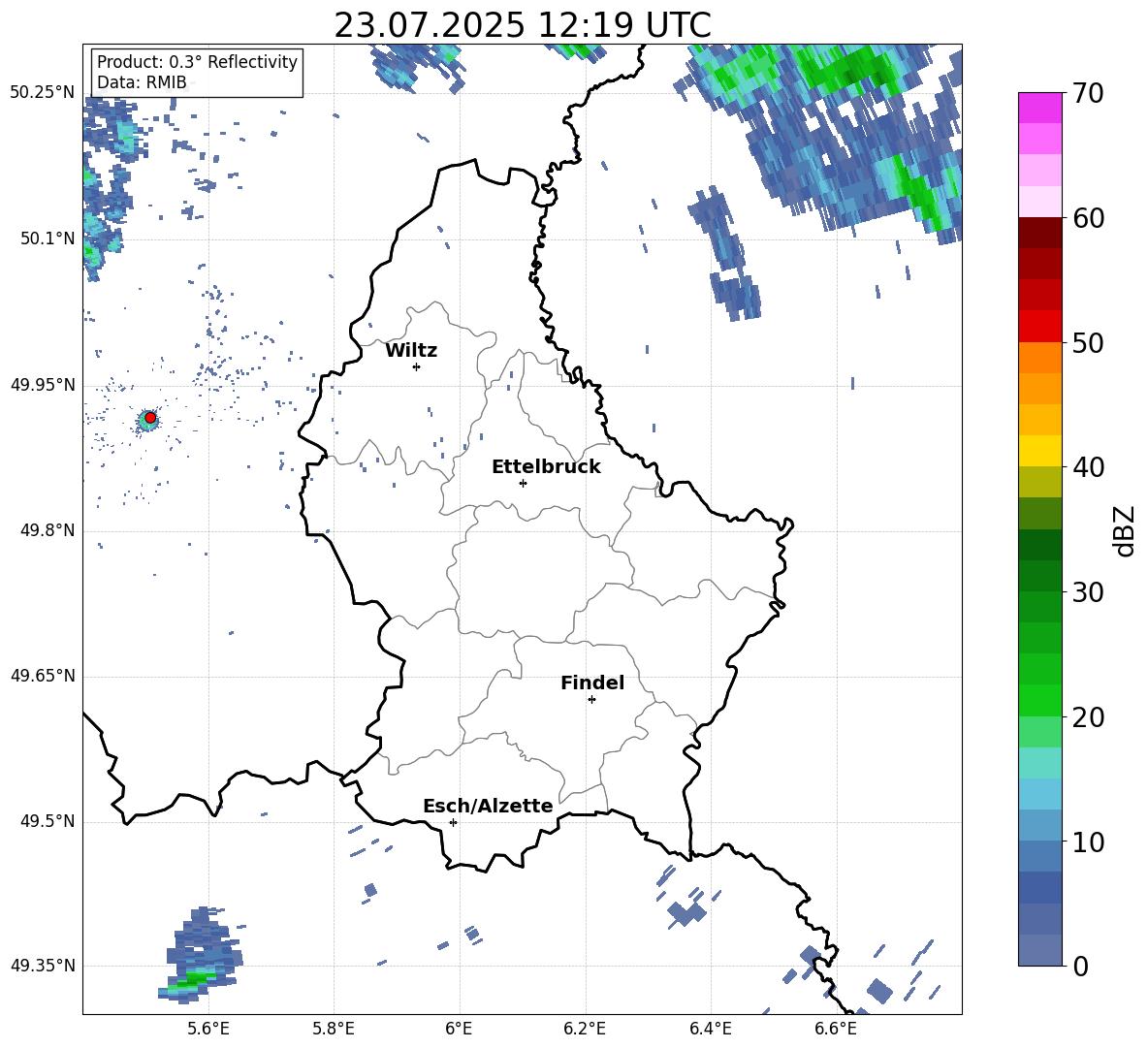Viewport: 1148px width, 1048px height.
Task: Click the colorbar tick label 30
Action: tap(1088, 592)
